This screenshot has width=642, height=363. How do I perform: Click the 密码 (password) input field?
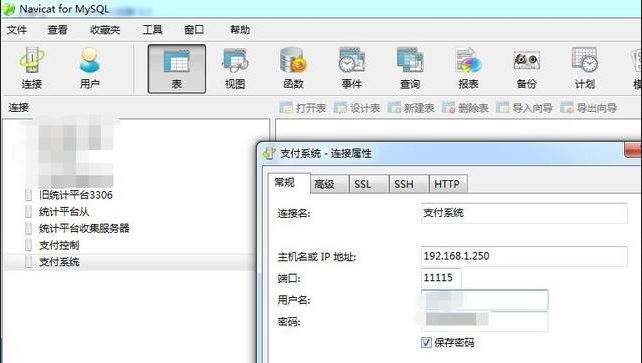pyautogui.click(x=484, y=322)
